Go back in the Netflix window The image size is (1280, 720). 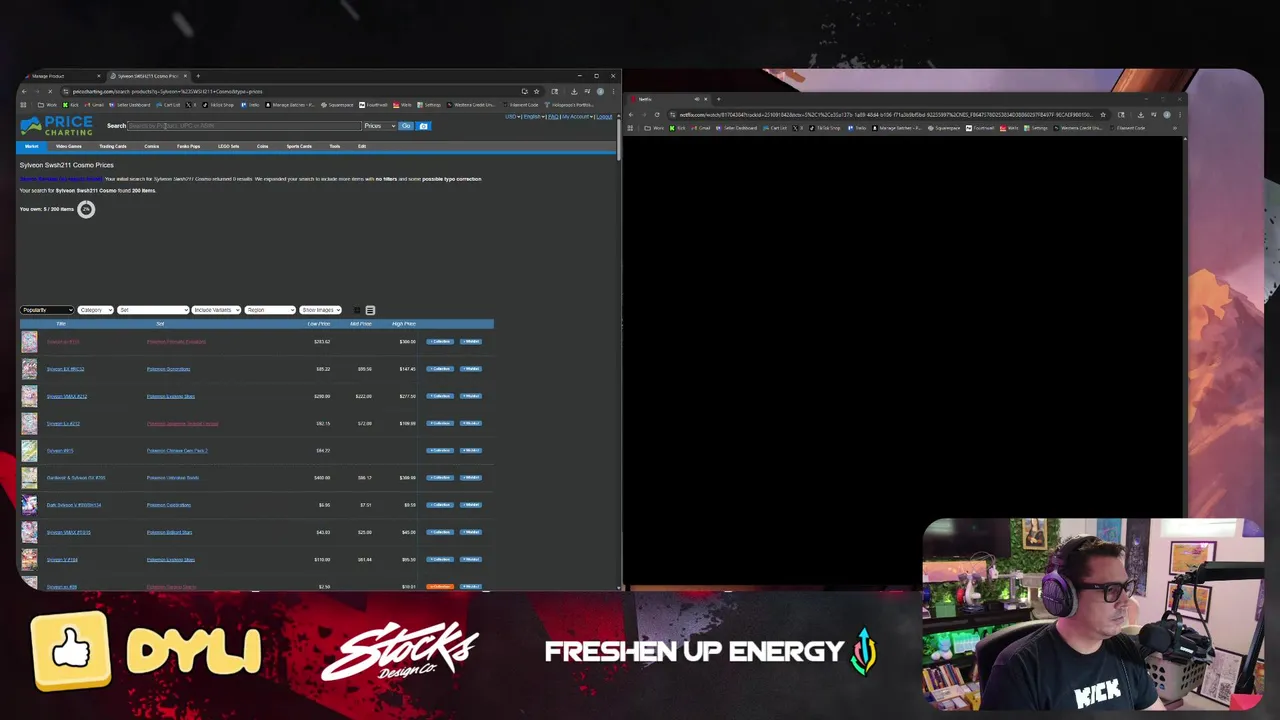point(631,115)
